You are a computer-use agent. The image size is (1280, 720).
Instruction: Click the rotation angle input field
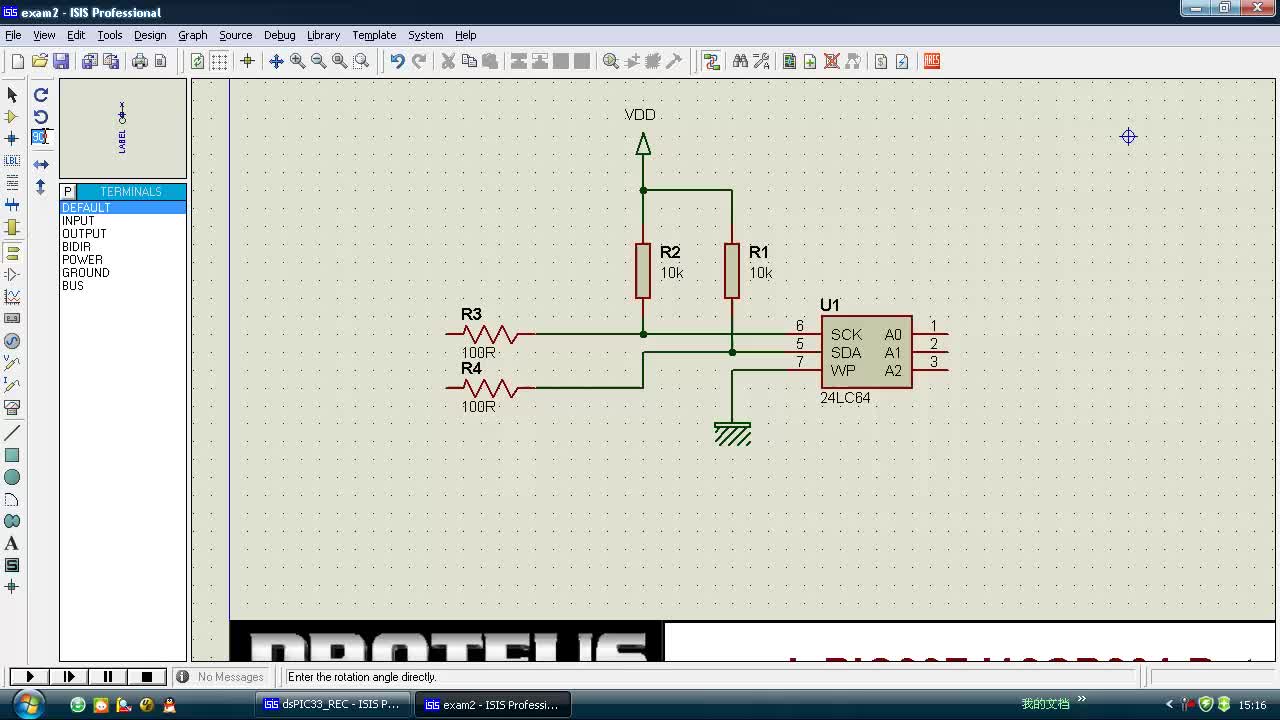[40, 137]
